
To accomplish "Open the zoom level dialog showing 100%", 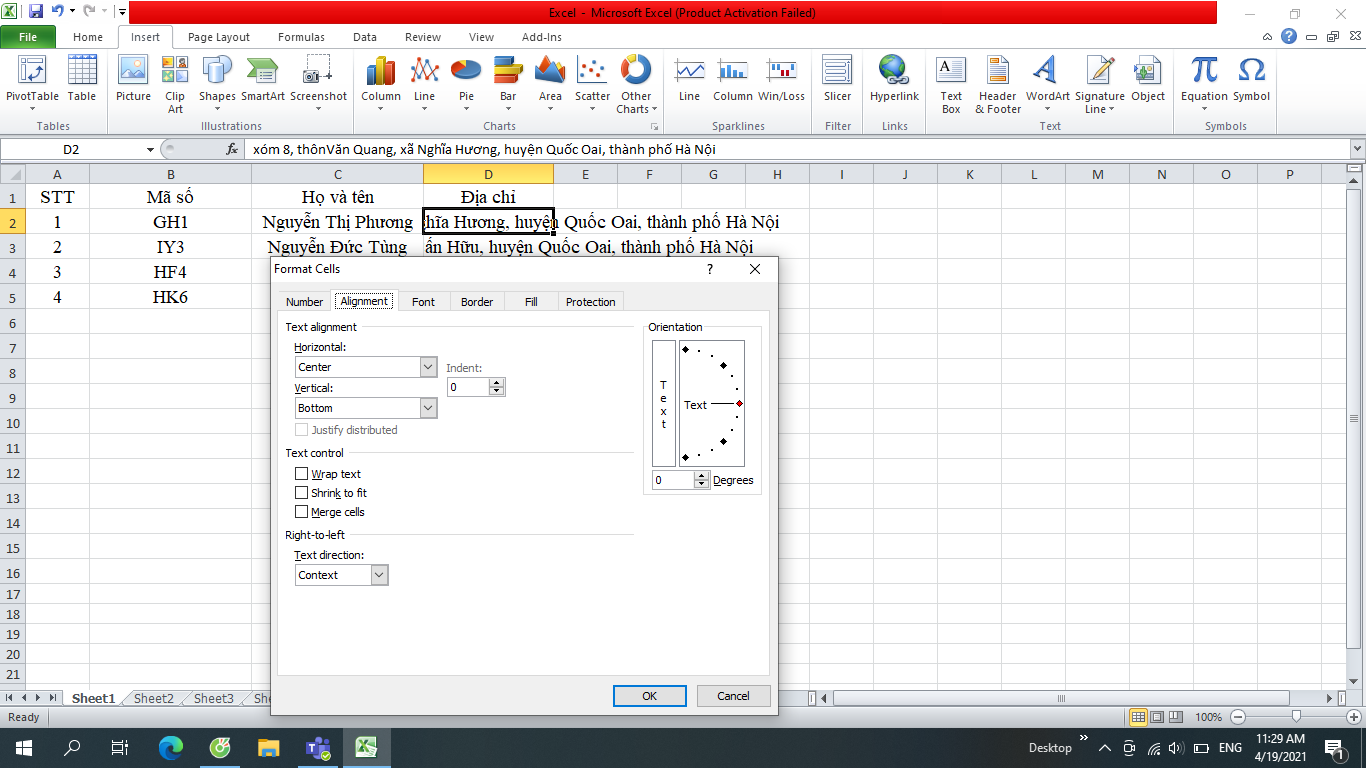I will 1208,717.
